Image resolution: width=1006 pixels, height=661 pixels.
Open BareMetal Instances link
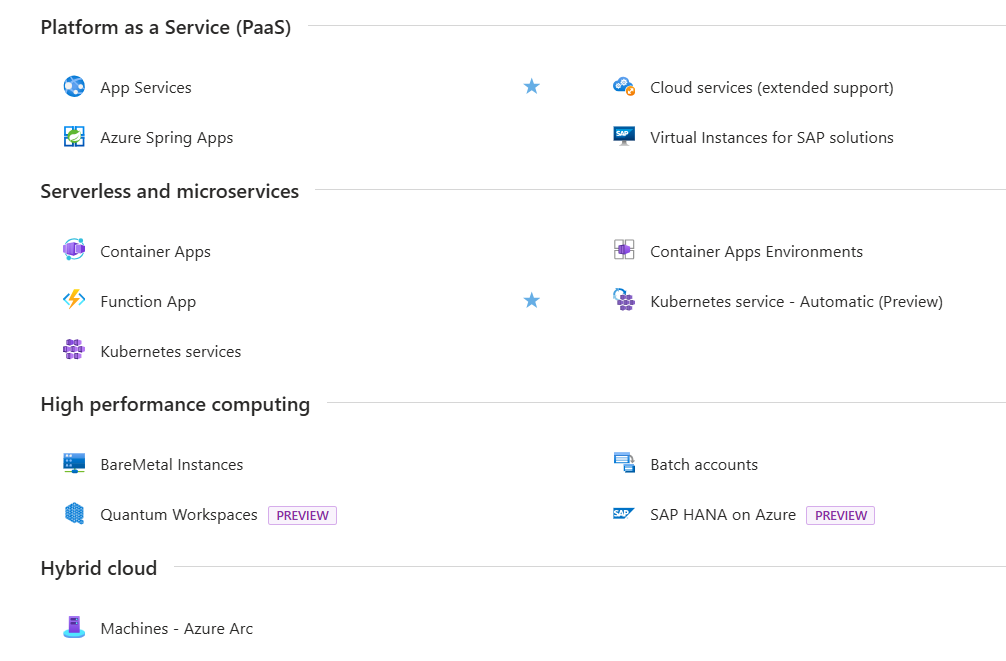172,465
